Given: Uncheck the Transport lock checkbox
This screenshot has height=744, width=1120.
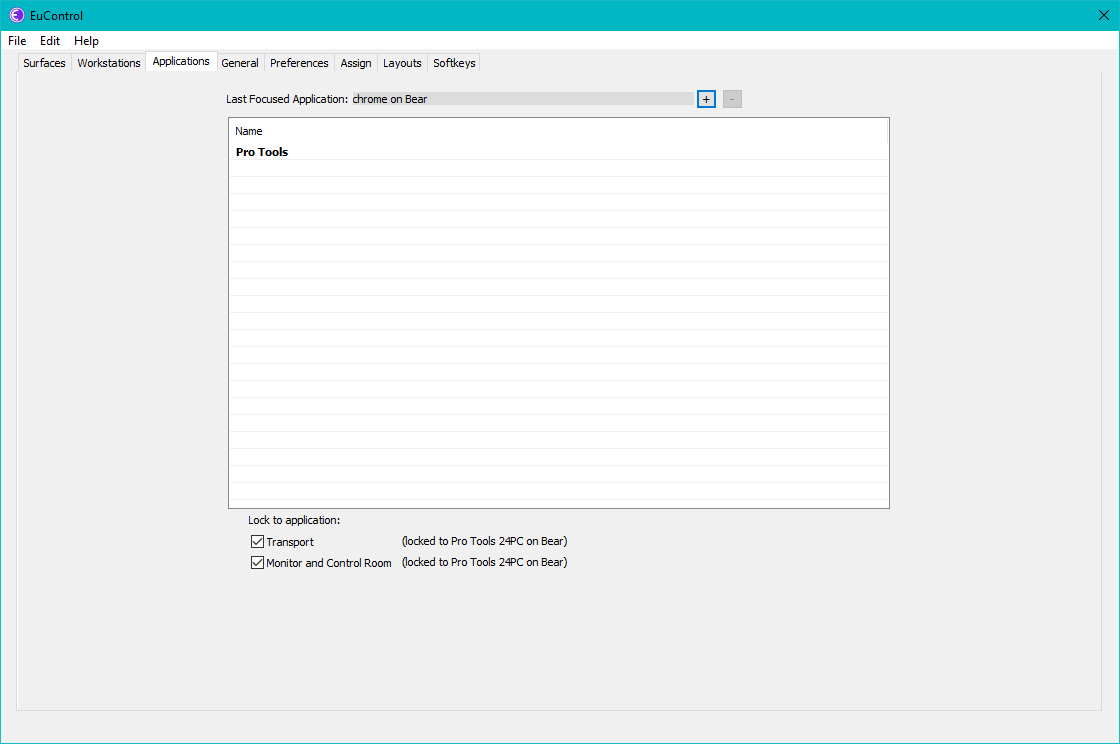Looking at the screenshot, I should pos(257,542).
